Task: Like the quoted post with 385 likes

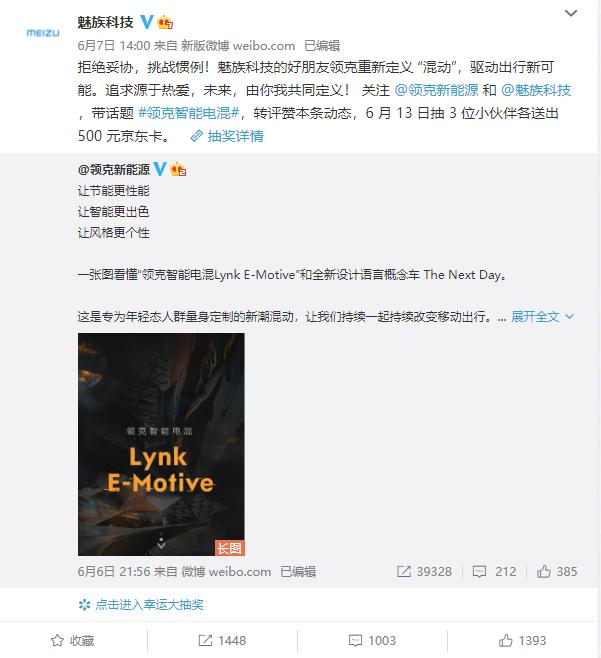Action: click(544, 572)
